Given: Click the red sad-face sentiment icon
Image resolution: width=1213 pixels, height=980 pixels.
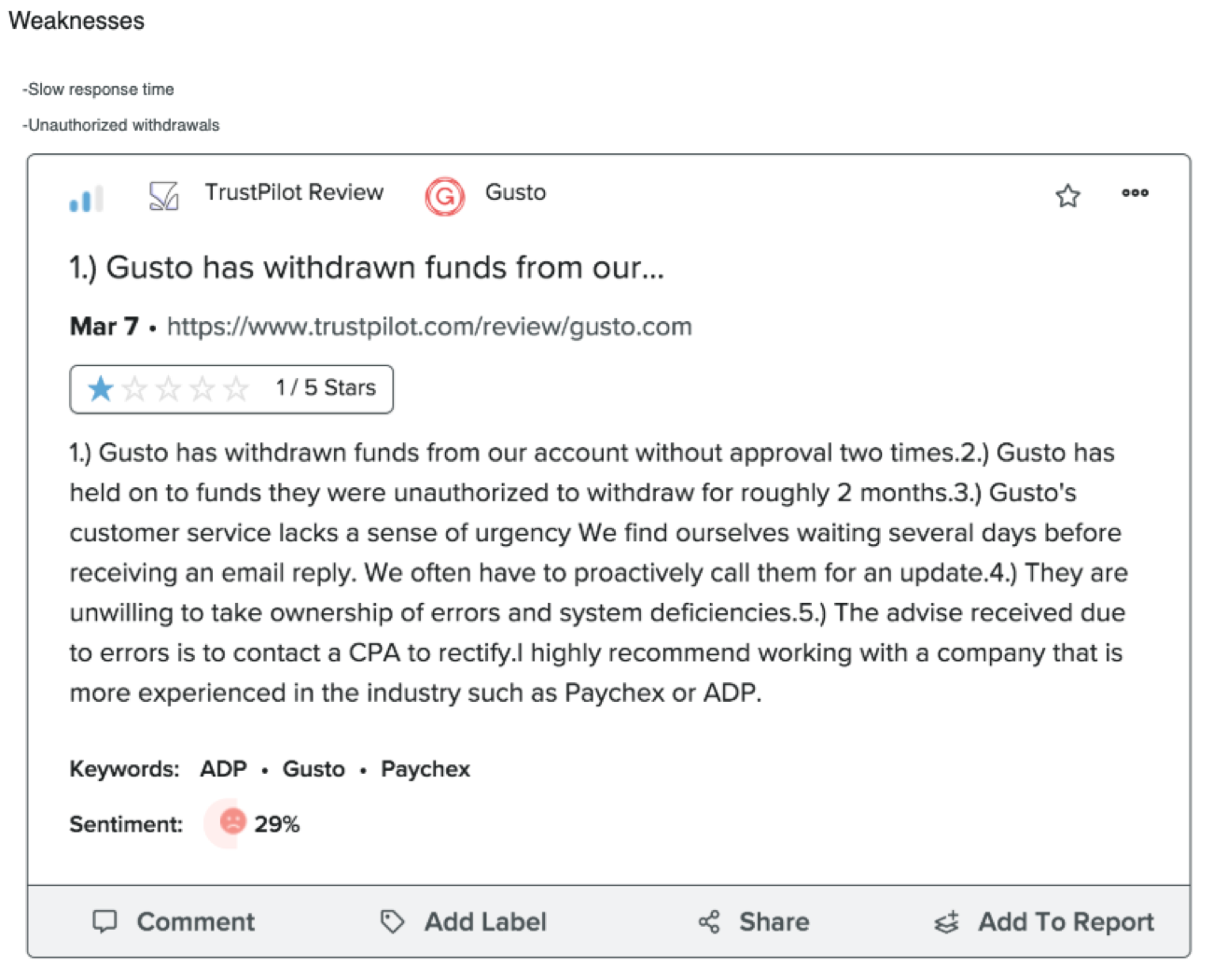Looking at the screenshot, I should (x=231, y=822).
